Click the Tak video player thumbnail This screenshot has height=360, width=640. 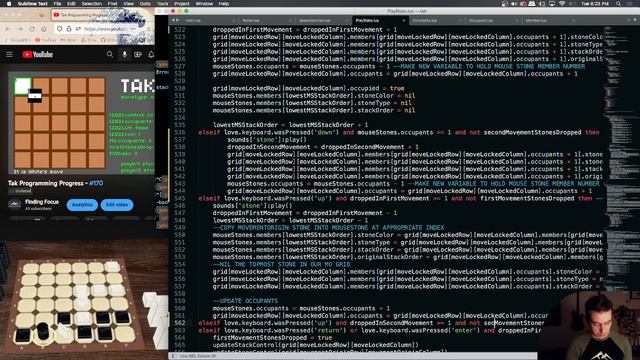pos(81,123)
